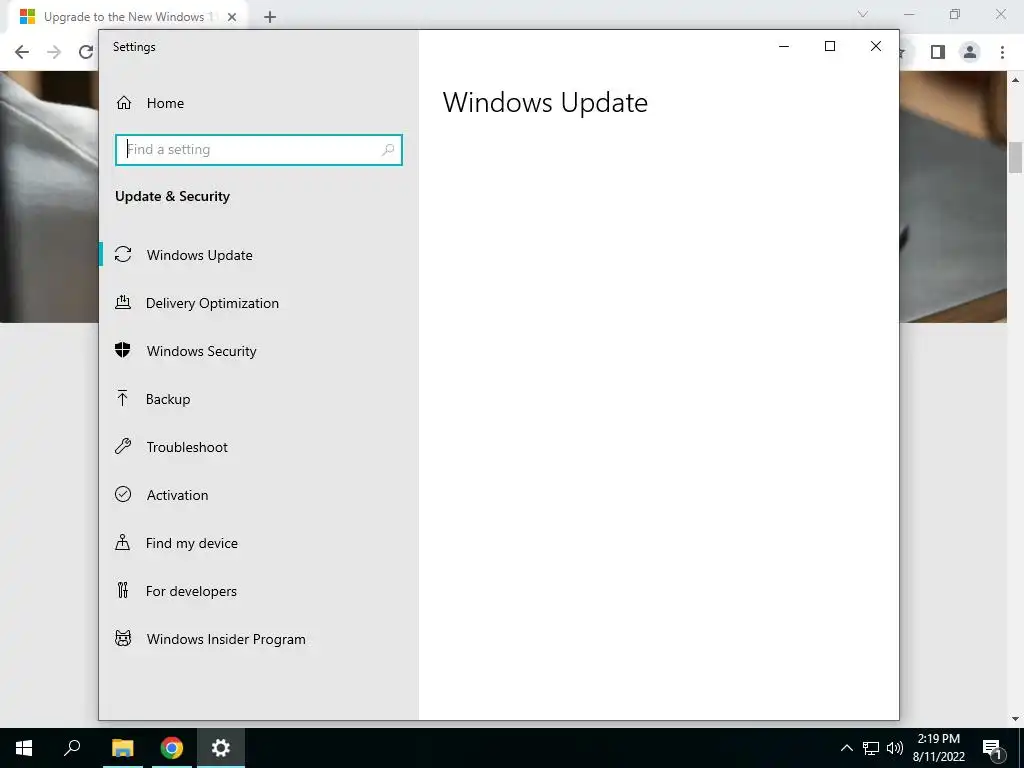Close the Settings window

coord(876,46)
